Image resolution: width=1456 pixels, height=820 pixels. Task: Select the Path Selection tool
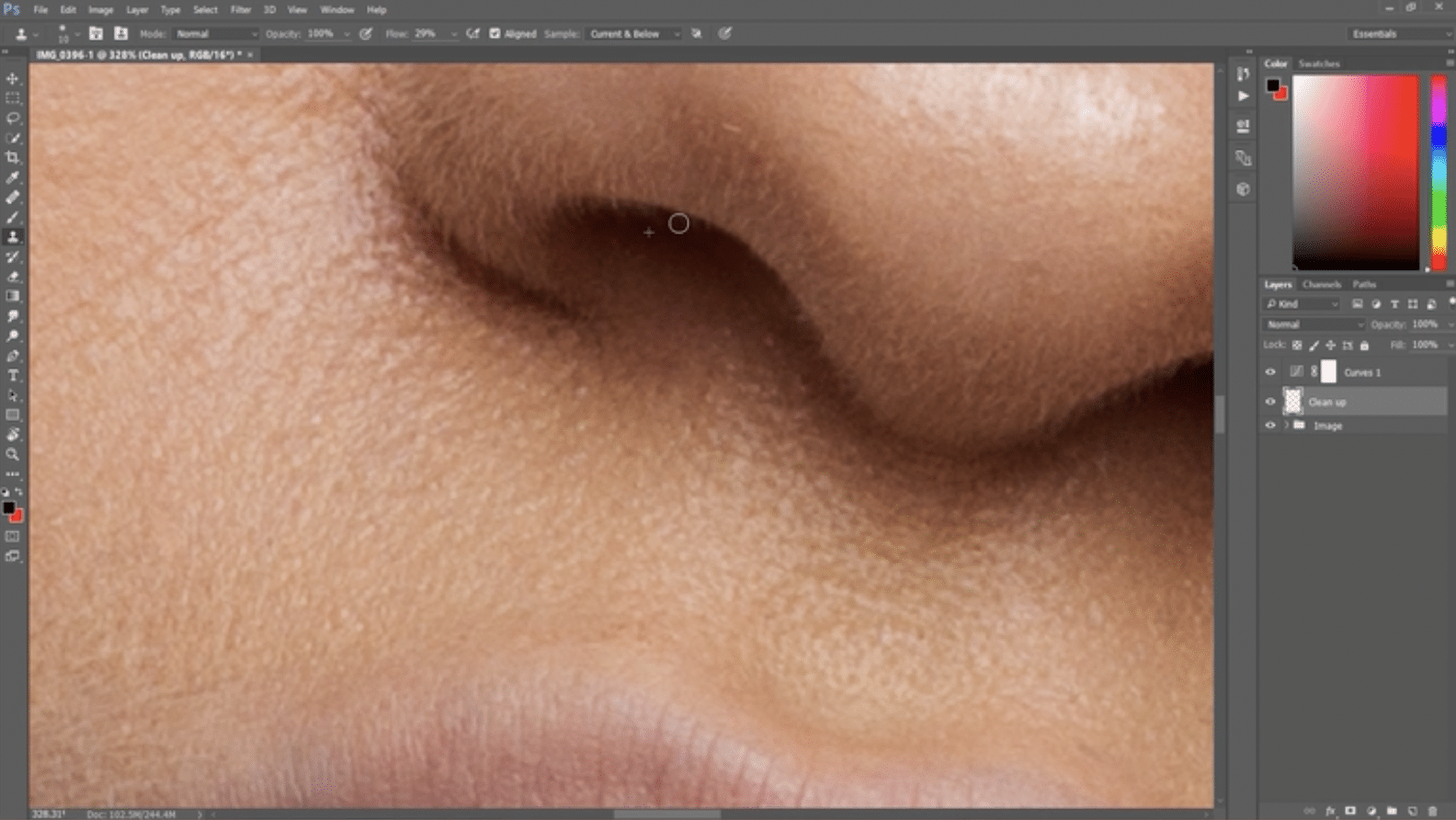[x=13, y=395]
